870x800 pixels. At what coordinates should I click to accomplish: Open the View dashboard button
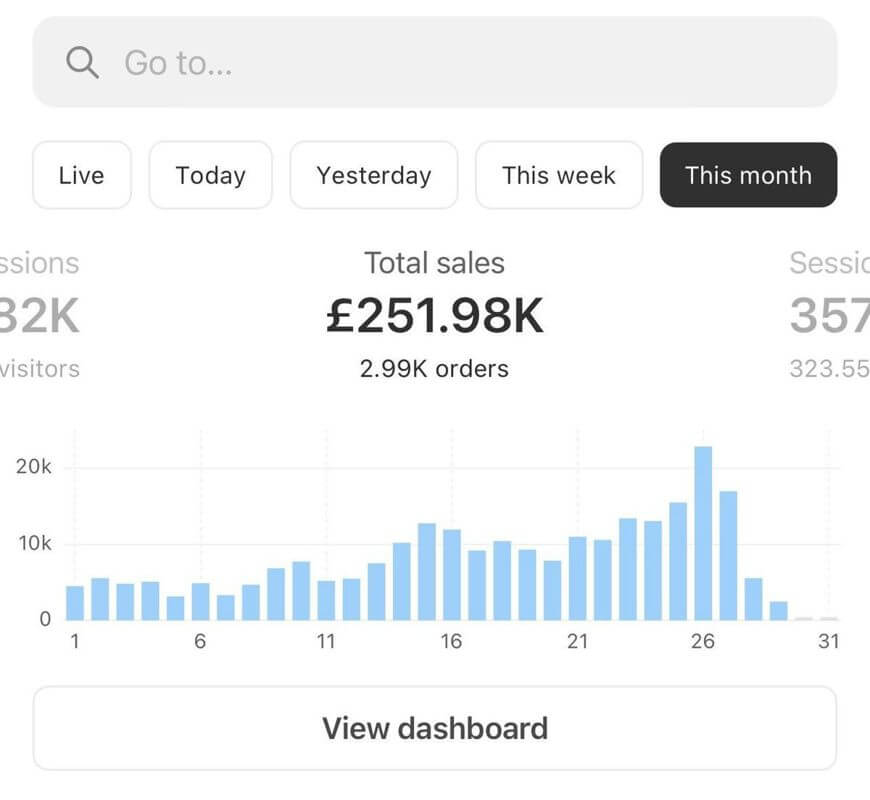point(434,728)
